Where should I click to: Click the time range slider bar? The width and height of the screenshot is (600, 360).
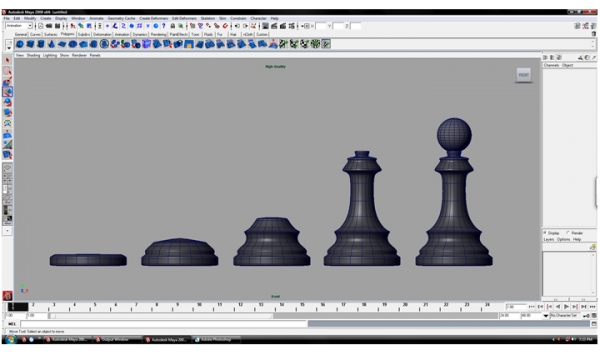pos(161,316)
